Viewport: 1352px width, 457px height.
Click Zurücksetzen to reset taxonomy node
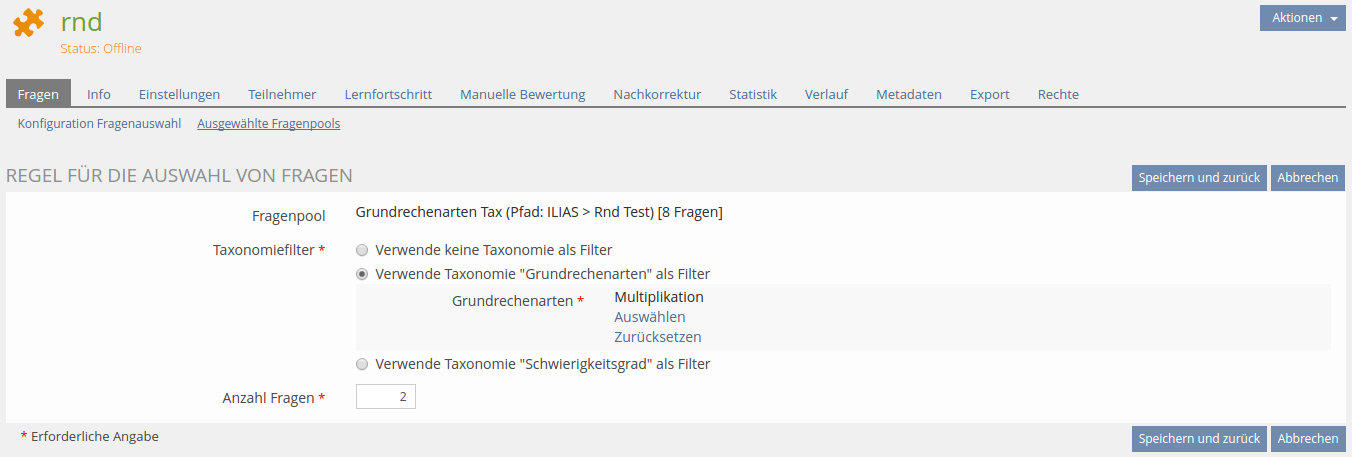tap(657, 337)
